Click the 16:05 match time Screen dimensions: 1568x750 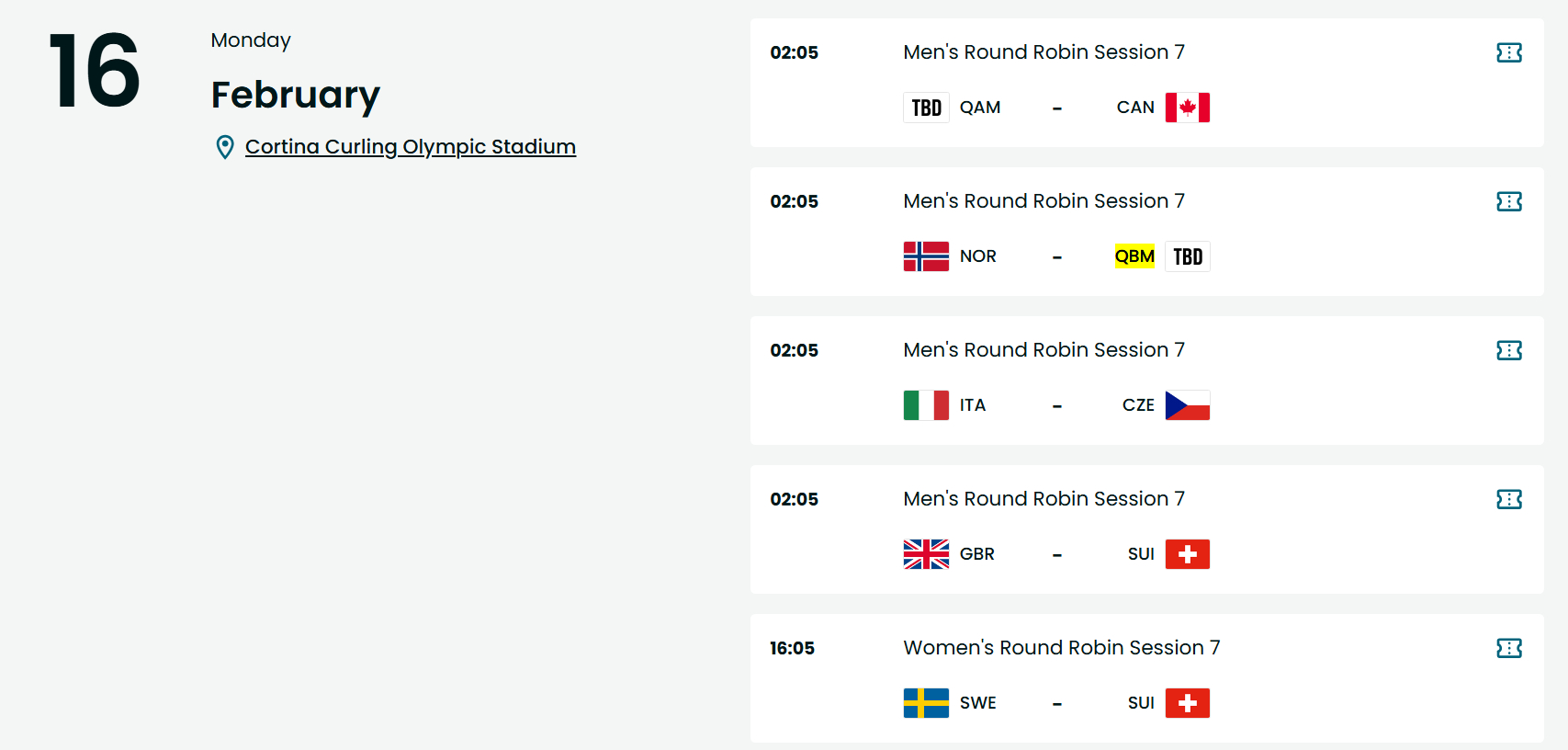792,648
